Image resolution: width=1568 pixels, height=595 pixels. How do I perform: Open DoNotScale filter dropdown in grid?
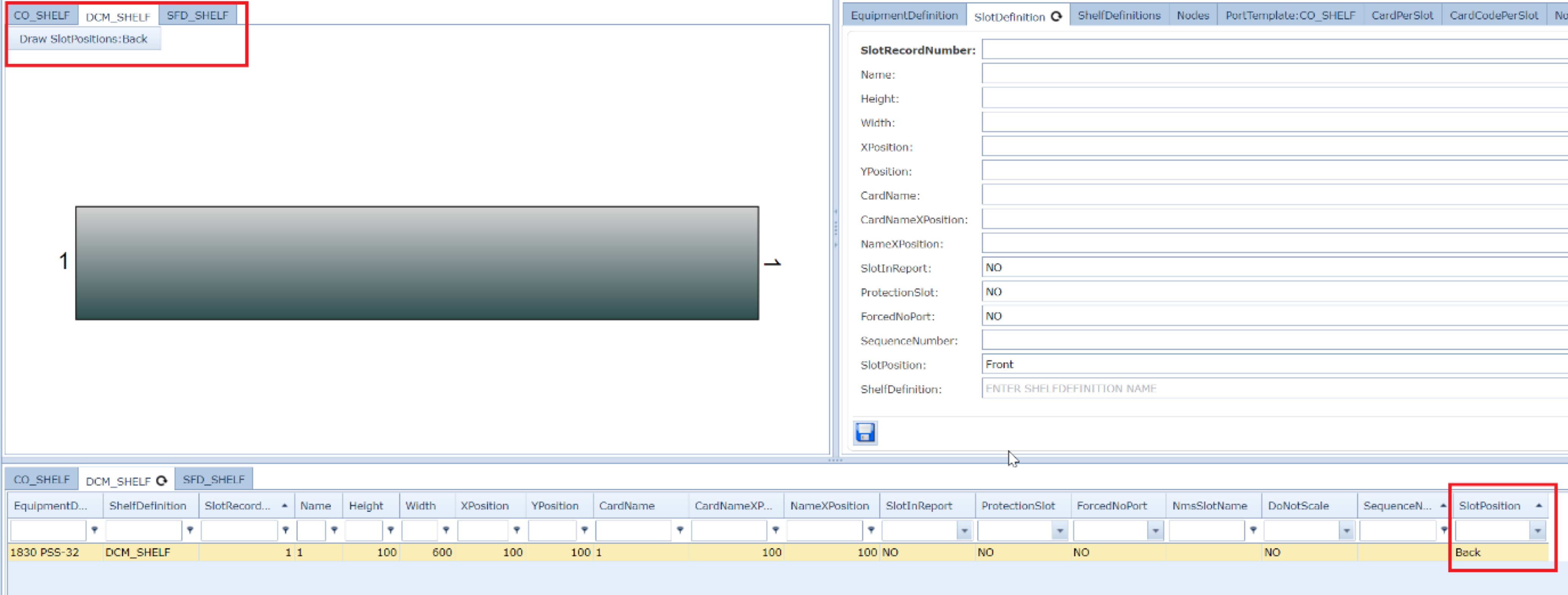click(x=1346, y=530)
